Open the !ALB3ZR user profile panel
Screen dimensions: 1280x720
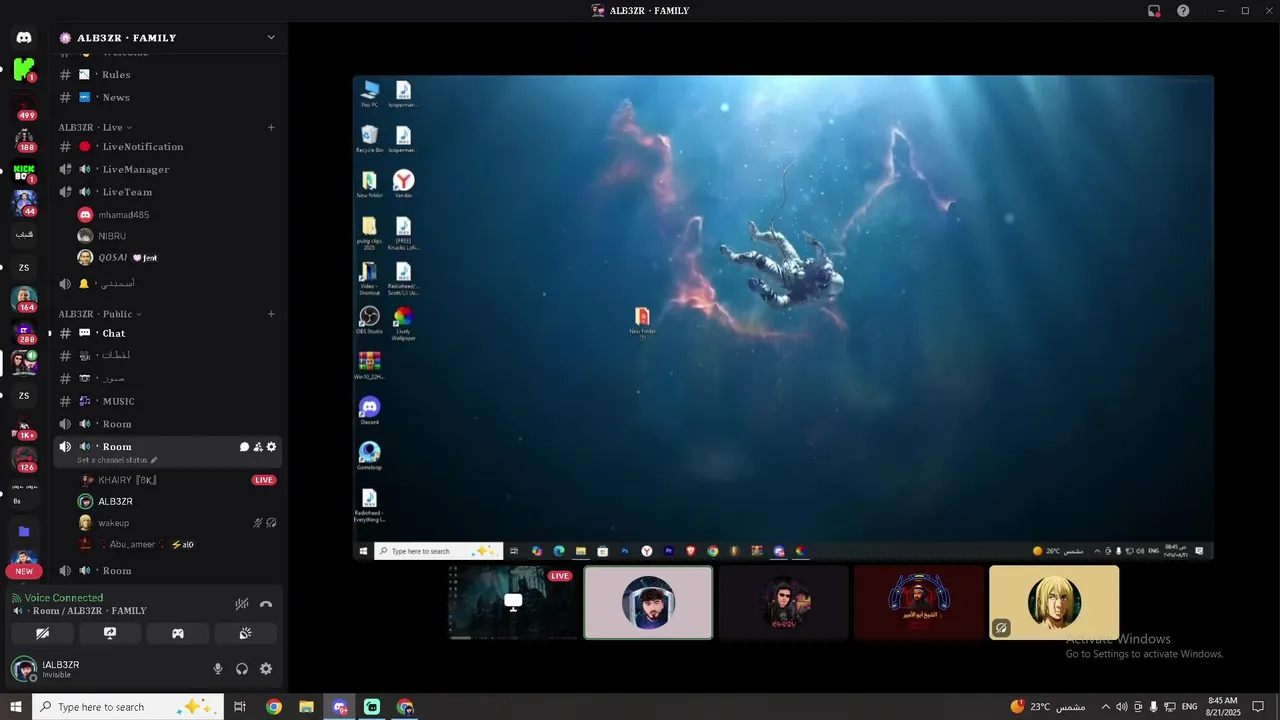(x=105, y=669)
